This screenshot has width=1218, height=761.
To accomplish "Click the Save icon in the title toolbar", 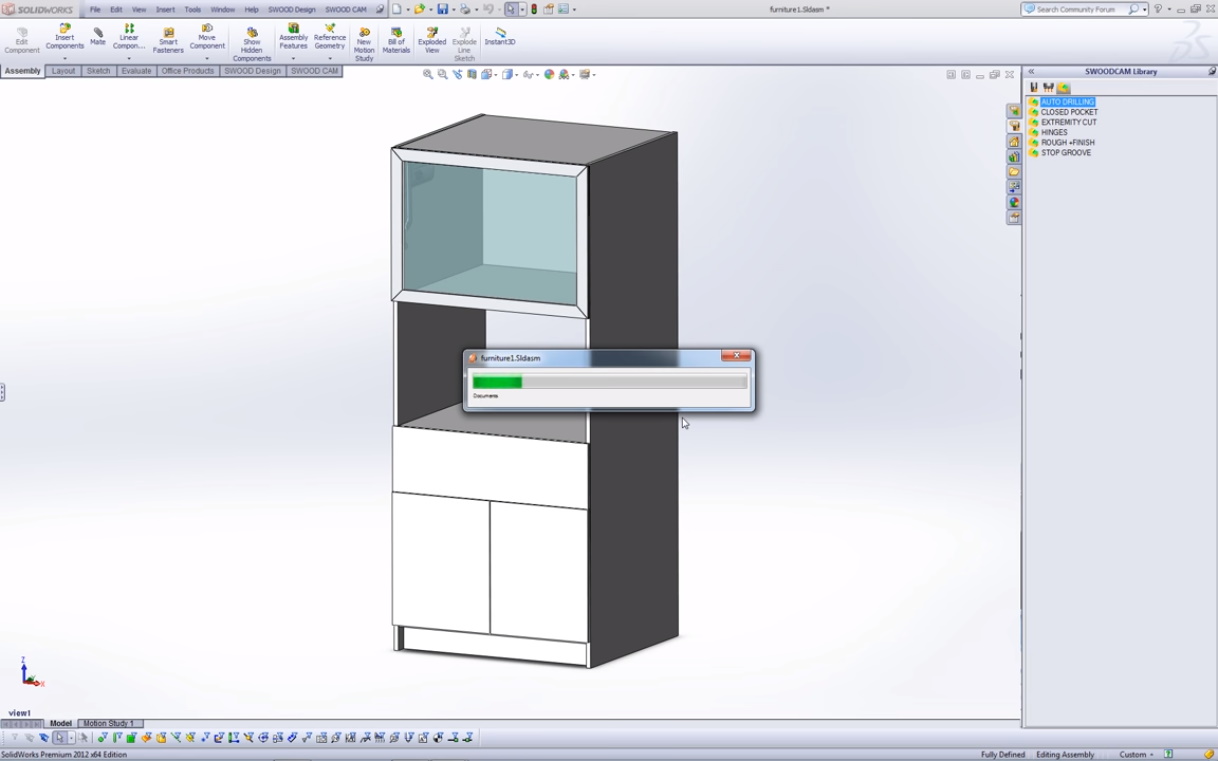I will pos(442,9).
